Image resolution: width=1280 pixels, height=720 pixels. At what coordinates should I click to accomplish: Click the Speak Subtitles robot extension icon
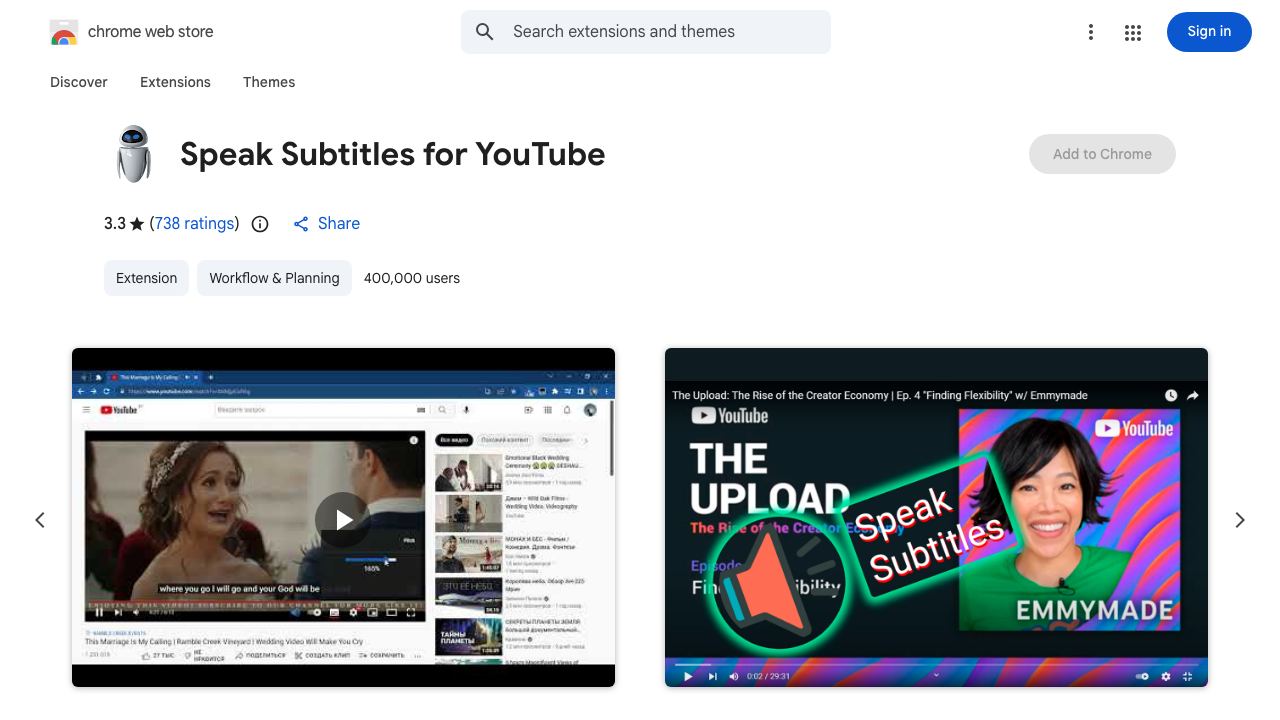click(134, 154)
